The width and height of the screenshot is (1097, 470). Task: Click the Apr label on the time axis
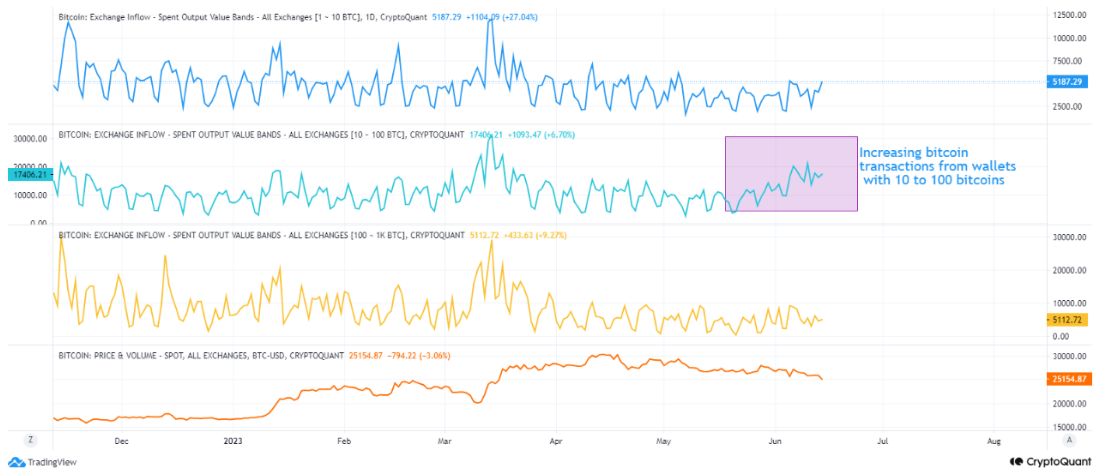[x=555, y=441]
